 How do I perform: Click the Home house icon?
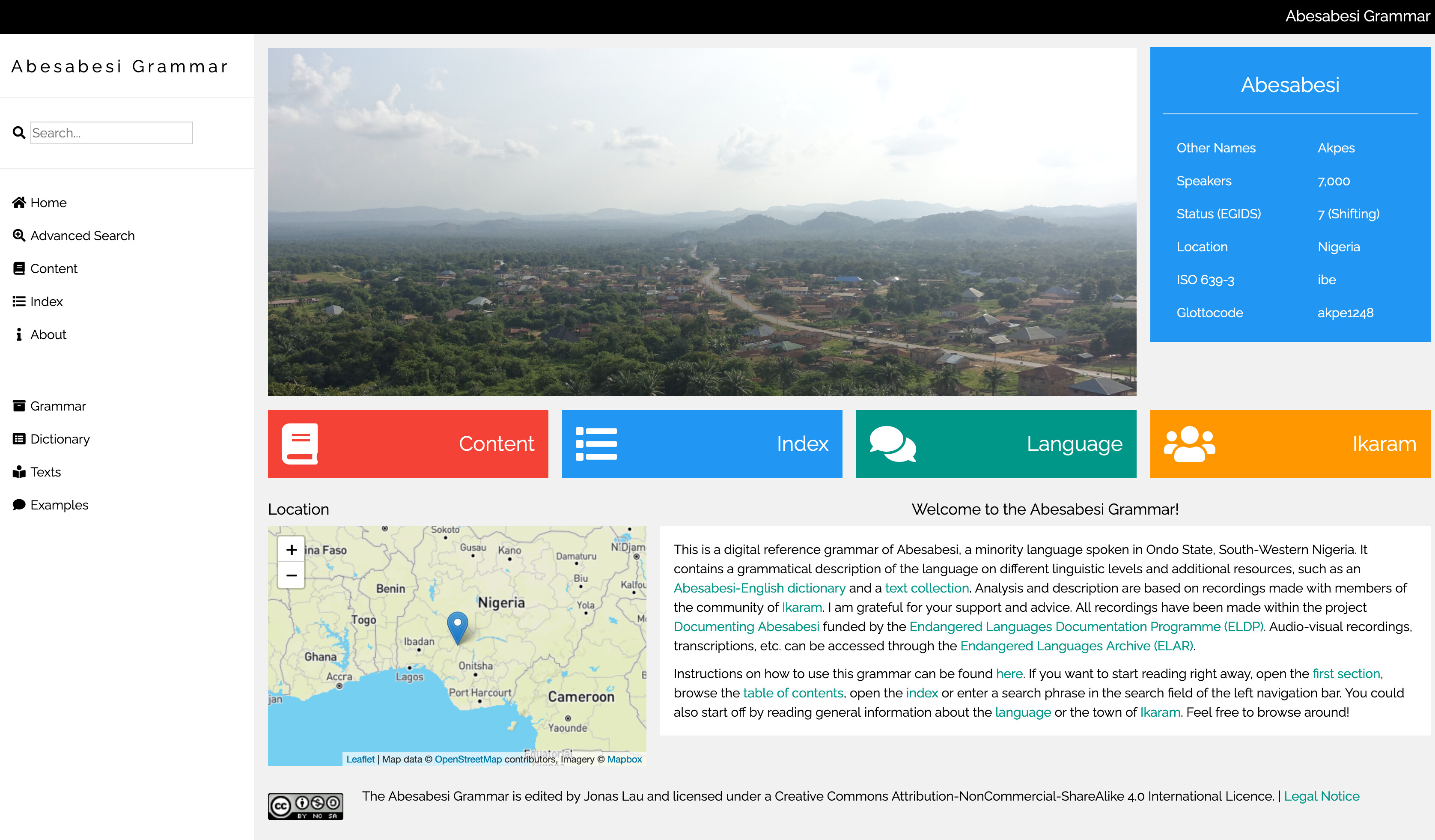[19, 203]
